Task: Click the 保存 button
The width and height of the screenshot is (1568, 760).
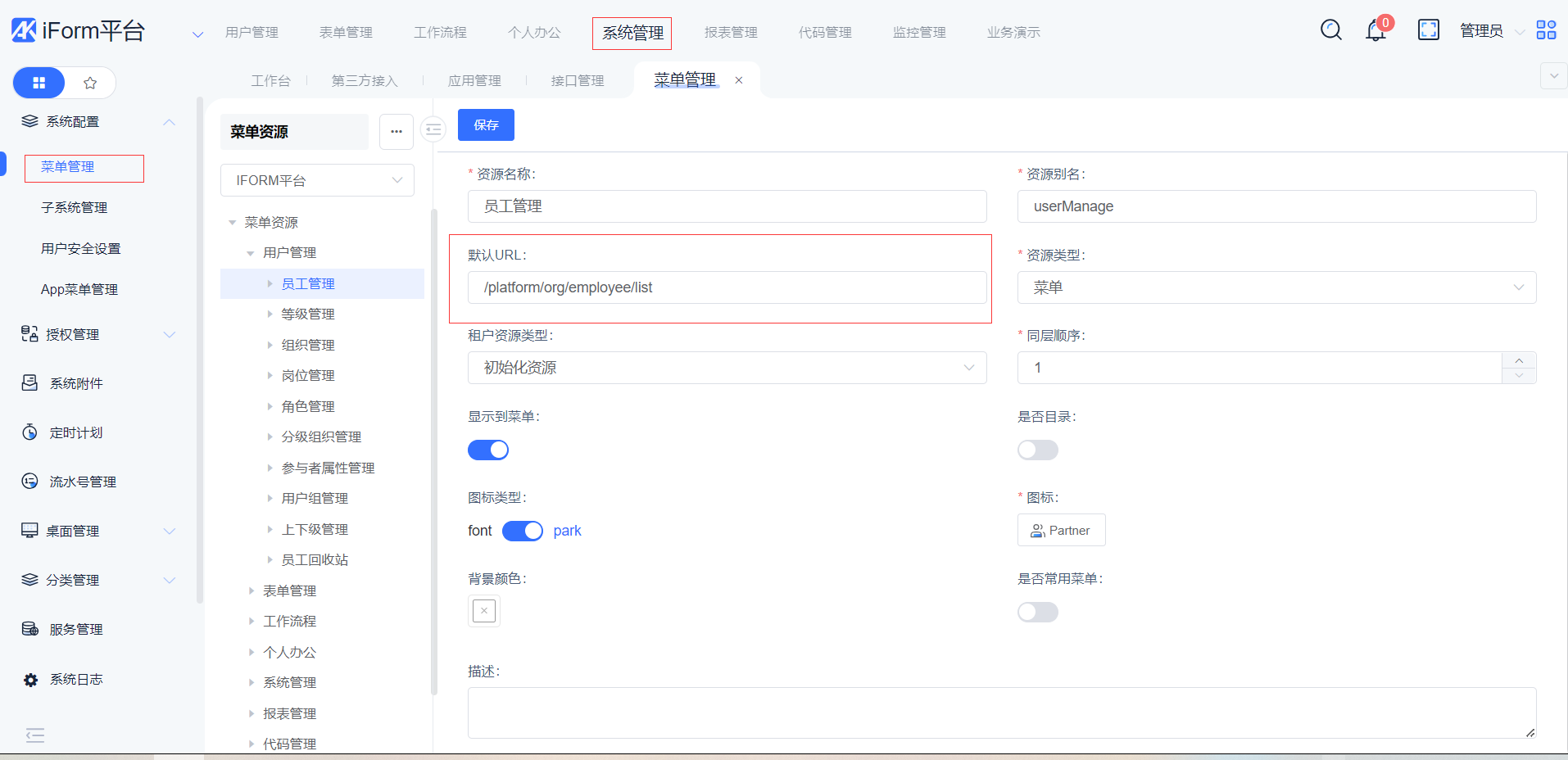Action: [486, 125]
